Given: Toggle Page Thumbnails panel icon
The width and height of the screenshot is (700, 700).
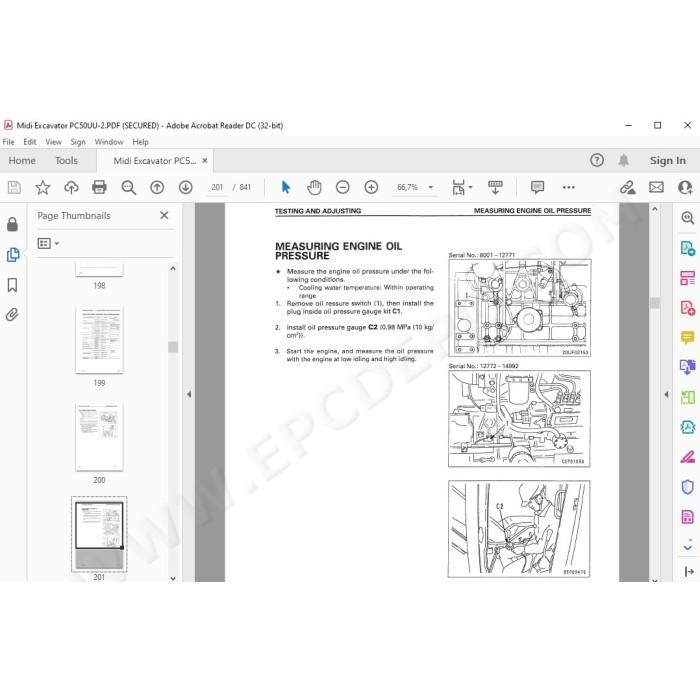Looking at the screenshot, I should point(13,254).
